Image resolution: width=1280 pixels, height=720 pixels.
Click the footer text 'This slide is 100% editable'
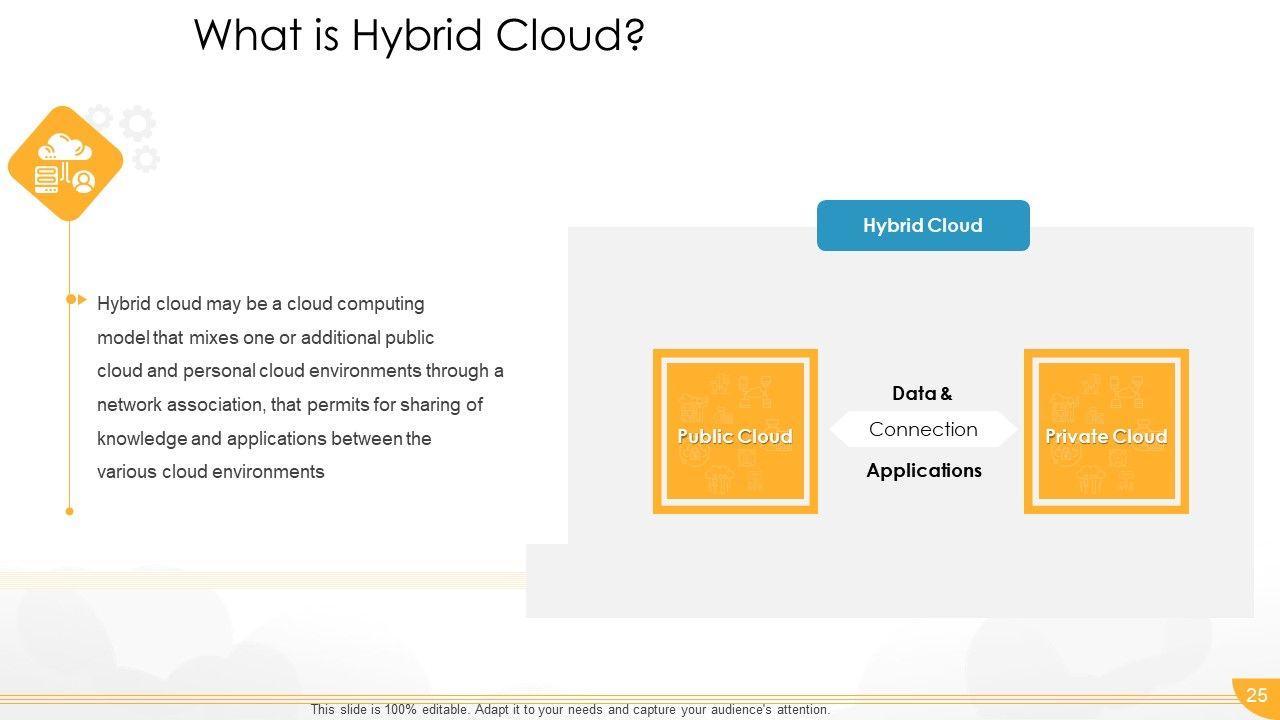[570, 710]
